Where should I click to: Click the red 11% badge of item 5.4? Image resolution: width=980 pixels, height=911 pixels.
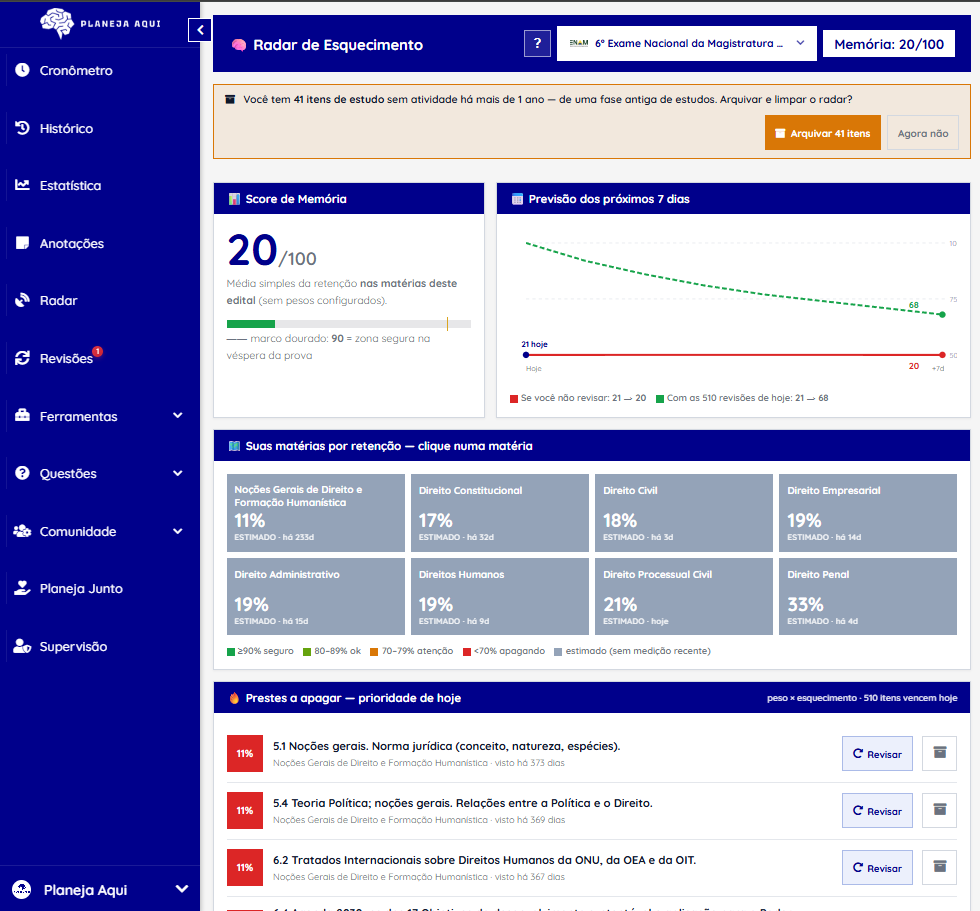pos(244,810)
